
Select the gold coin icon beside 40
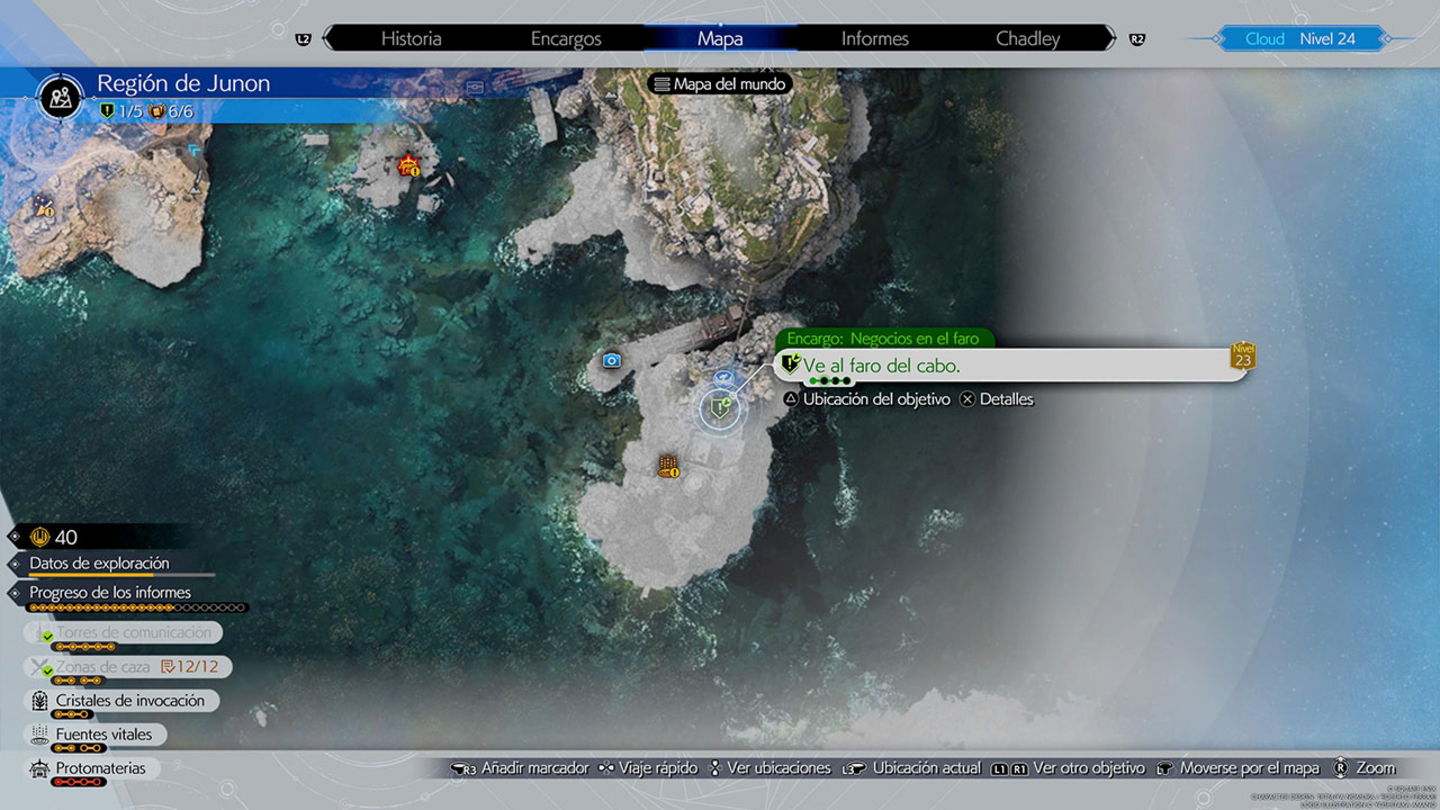(40, 537)
